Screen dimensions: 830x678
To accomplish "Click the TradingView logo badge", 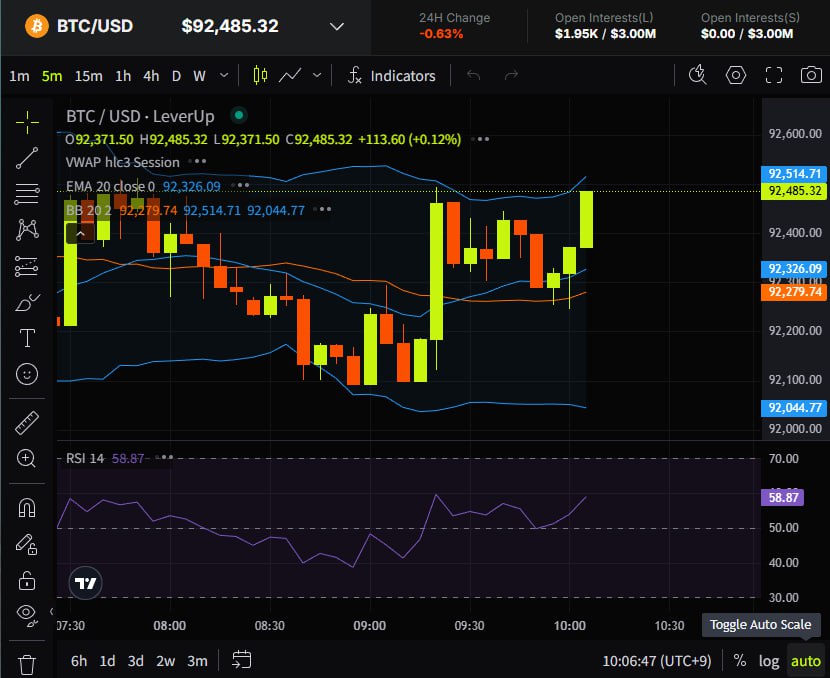I will (85, 583).
